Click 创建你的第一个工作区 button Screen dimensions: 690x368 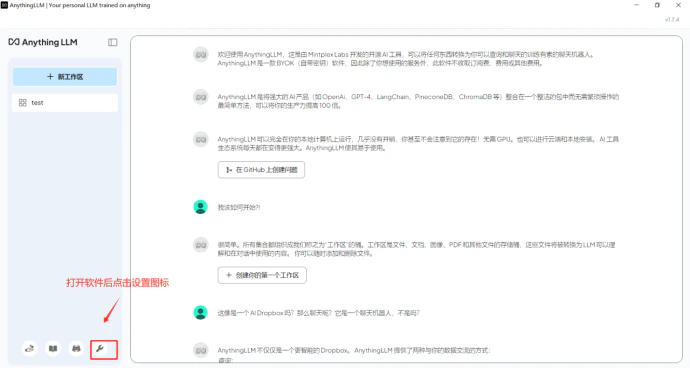[262, 275]
